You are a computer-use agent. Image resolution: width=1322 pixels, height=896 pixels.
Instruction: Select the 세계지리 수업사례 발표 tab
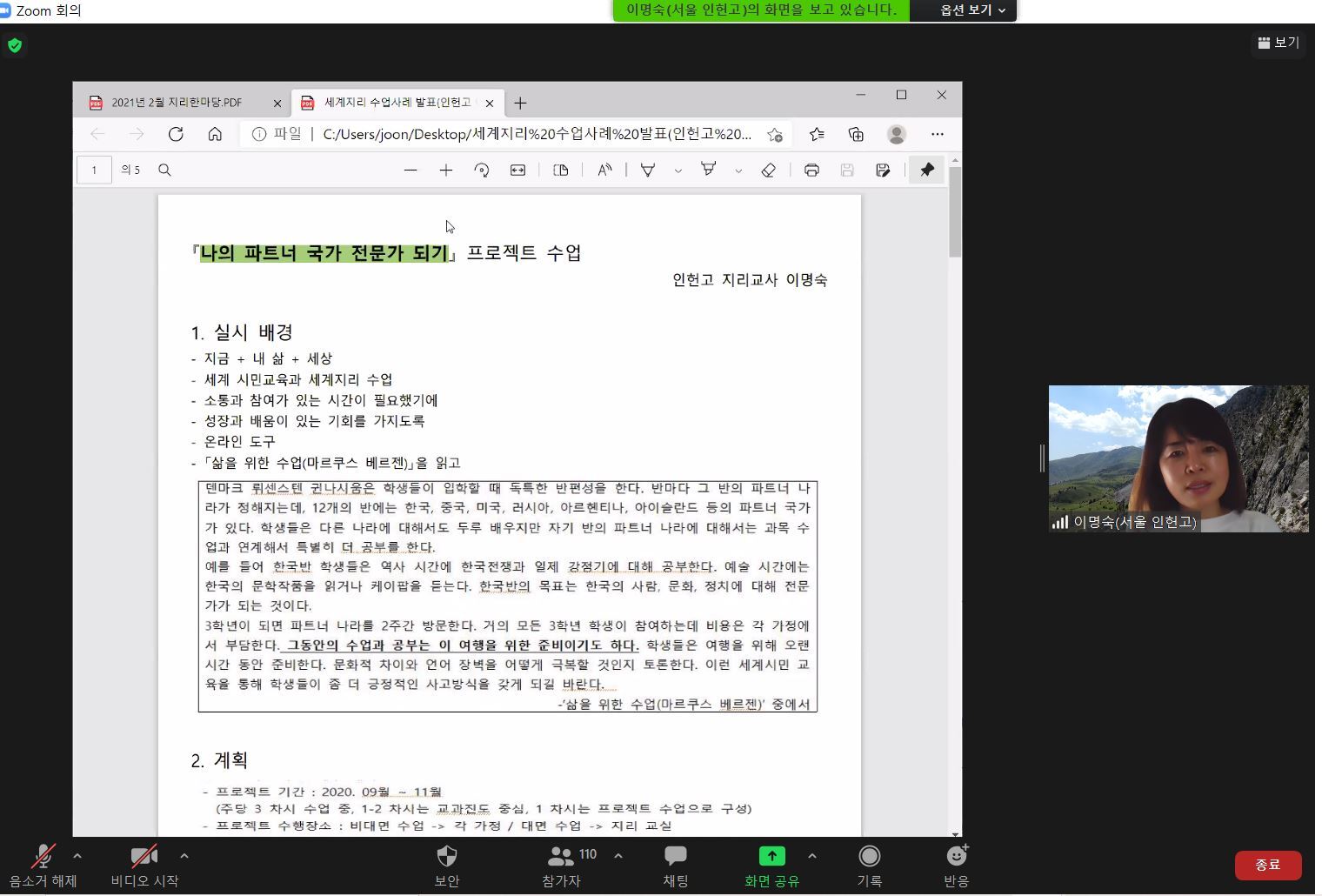point(397,103)
